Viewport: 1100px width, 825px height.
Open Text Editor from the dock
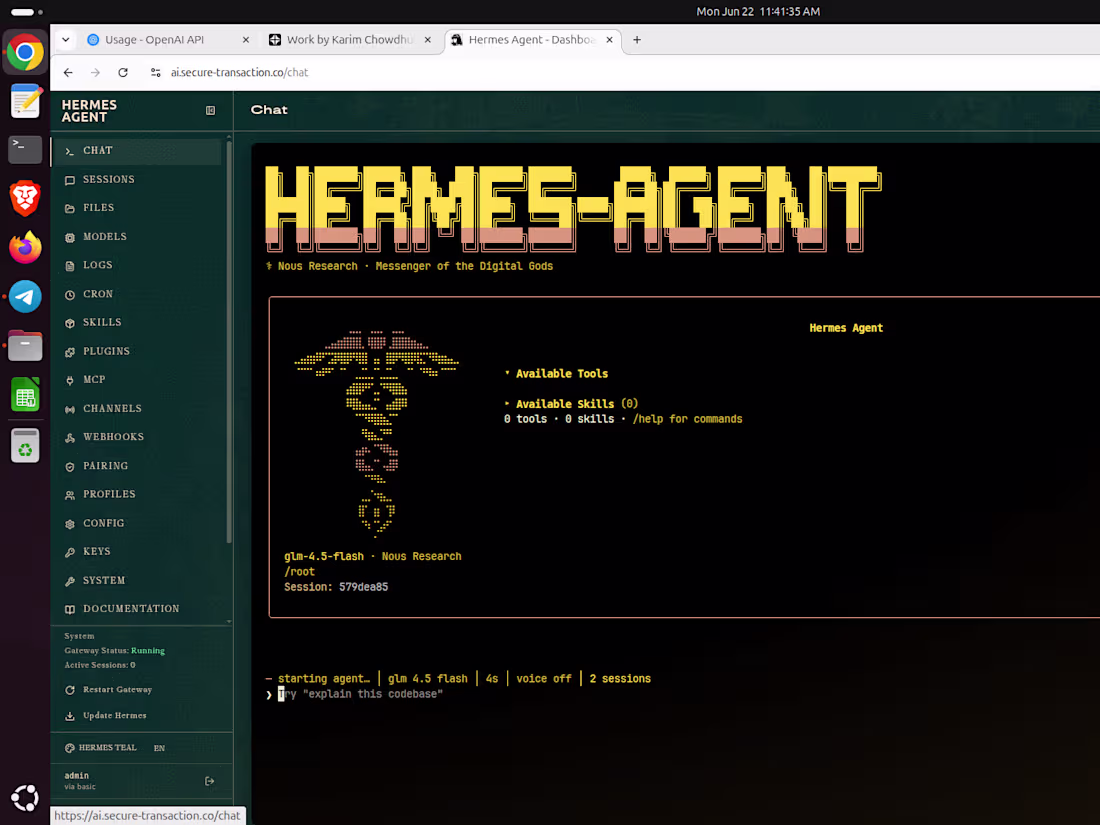25,100
